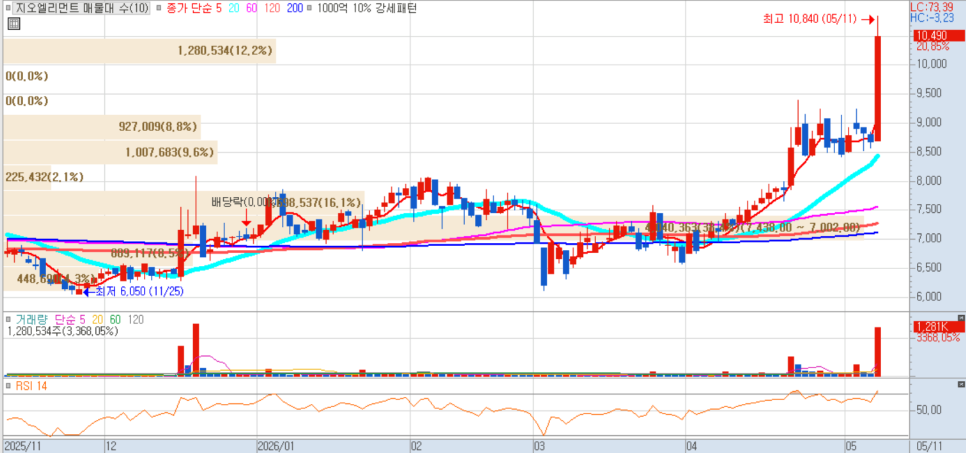This screenshot has width=966, height=453.
Task: Select the salmon 120-day price average label
Action: [x=273, y=9]
